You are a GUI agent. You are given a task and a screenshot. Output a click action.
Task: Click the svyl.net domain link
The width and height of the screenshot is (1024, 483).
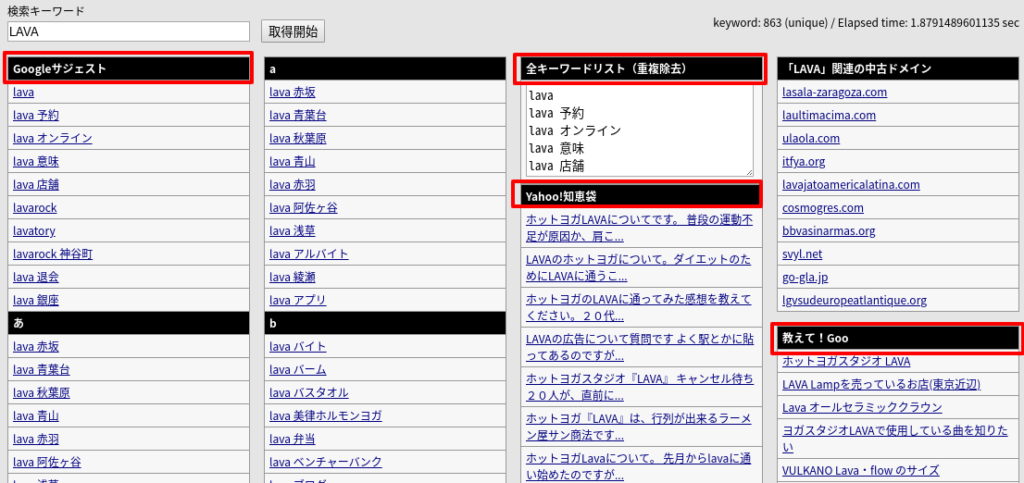pos(802,254)
